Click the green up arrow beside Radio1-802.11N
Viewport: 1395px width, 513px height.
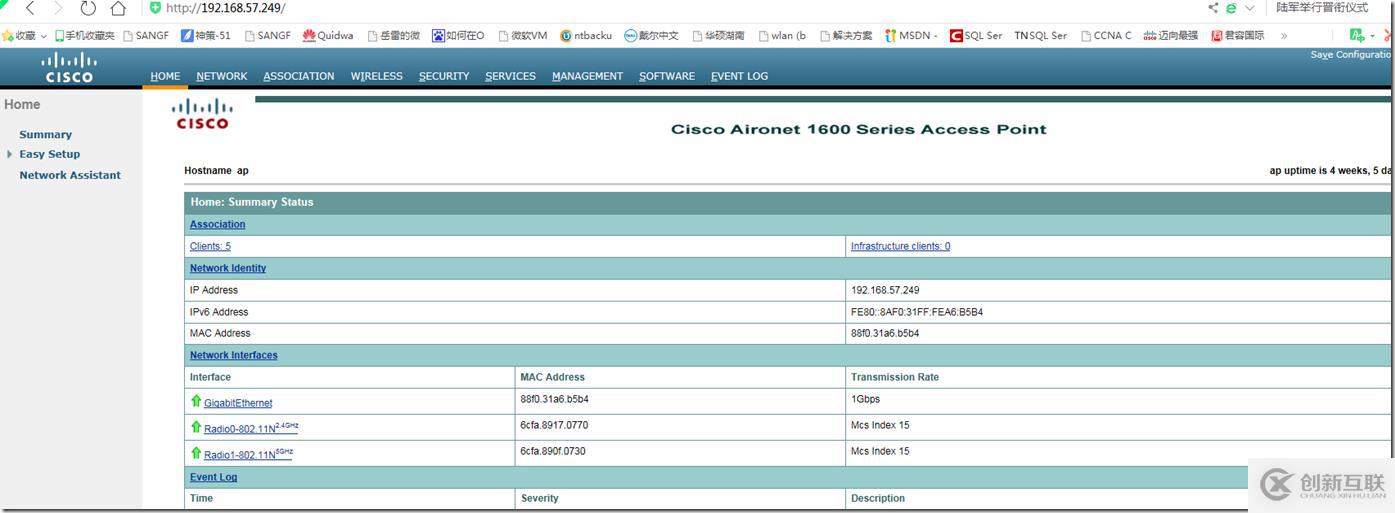[196, 453]
